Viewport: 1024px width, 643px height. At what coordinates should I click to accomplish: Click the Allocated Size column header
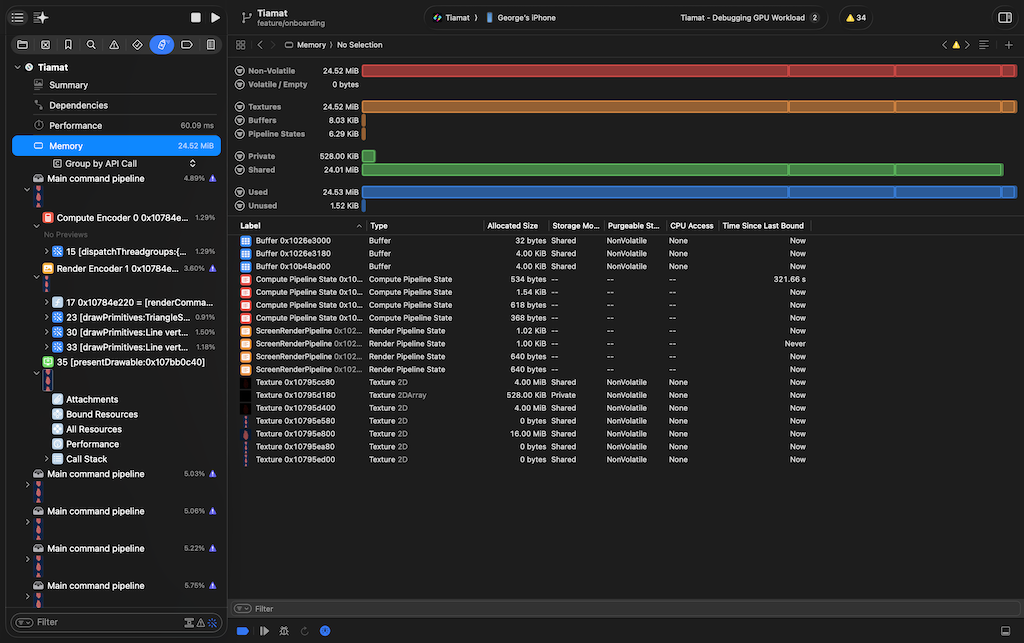[x=514, y=226]
